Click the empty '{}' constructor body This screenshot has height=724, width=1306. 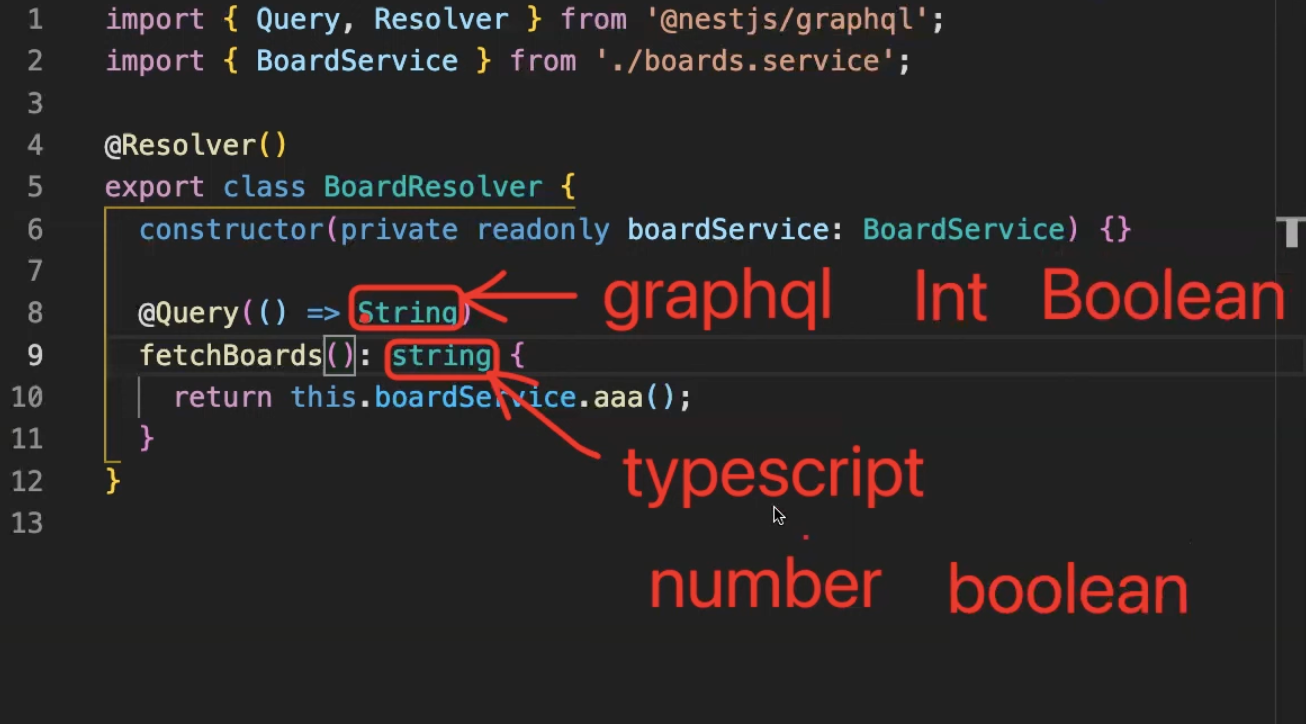(1115, 229)
